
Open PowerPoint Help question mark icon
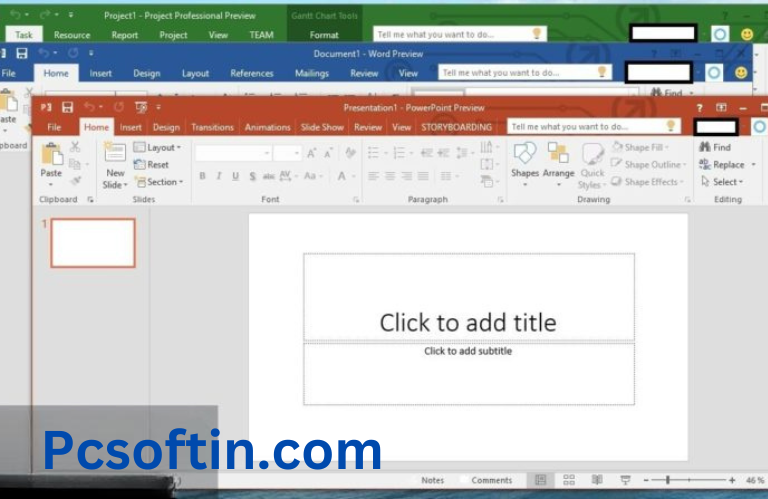(699, 108)
